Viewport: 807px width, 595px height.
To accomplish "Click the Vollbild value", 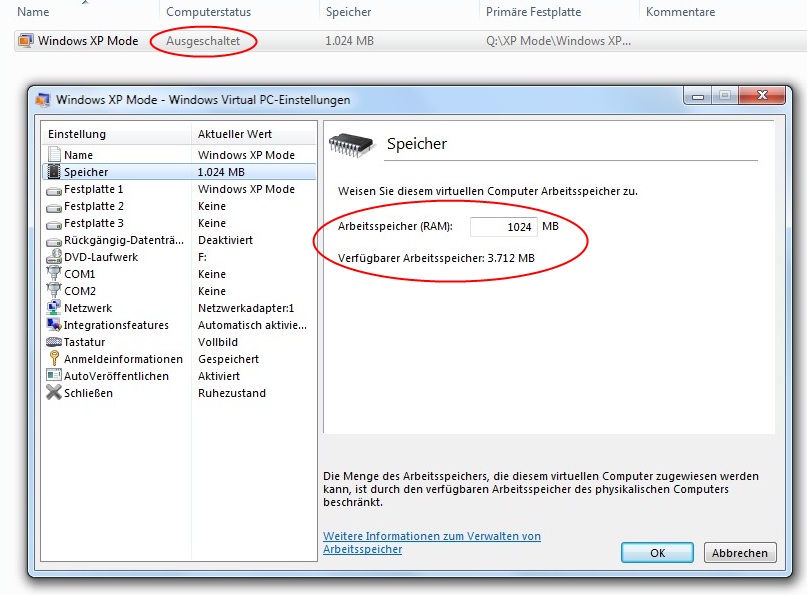I will tap(218, 342).
